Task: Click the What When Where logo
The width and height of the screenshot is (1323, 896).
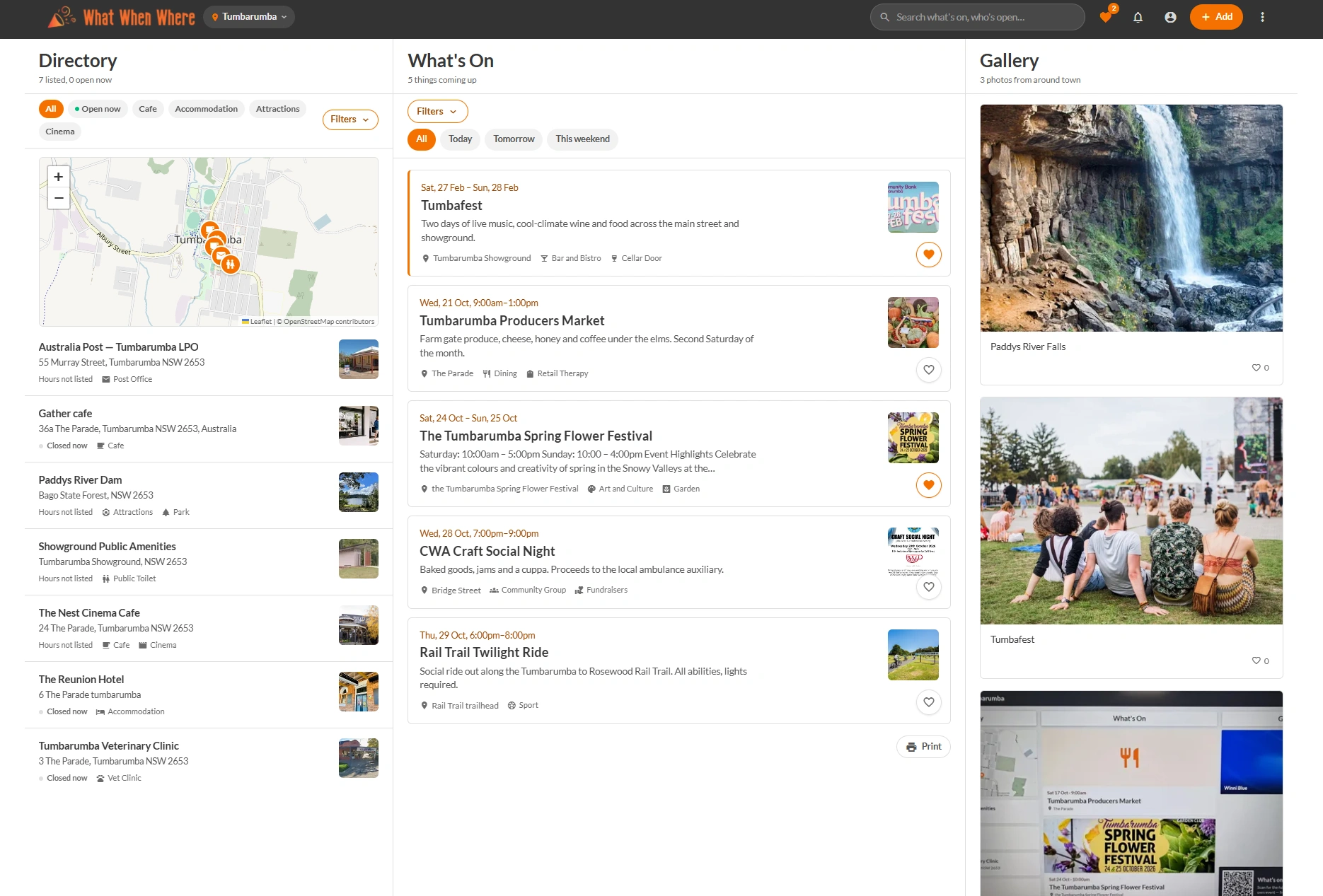Action: point(121,17)
